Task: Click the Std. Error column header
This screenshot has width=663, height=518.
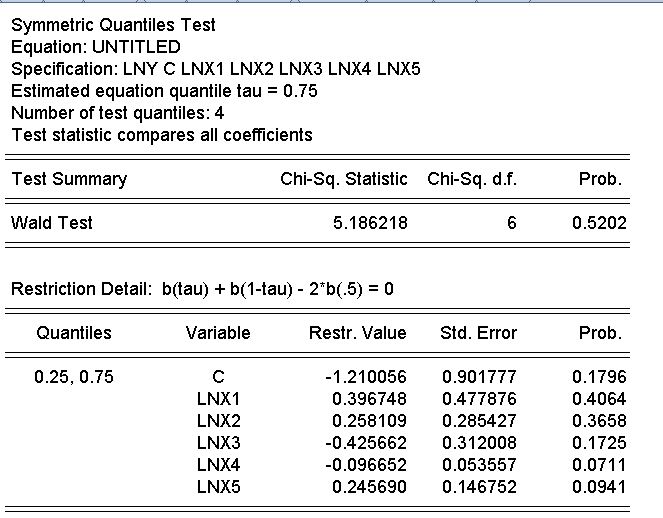Action: pyautogui.click(x=479, y=333)
